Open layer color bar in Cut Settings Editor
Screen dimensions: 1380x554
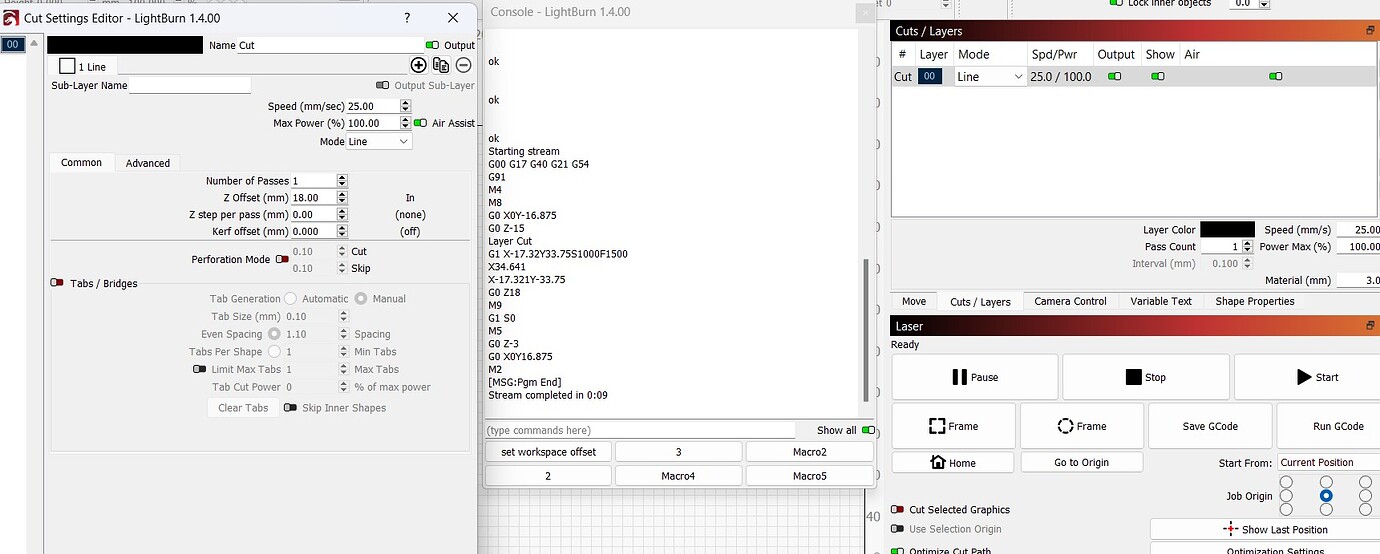point(125,45)
